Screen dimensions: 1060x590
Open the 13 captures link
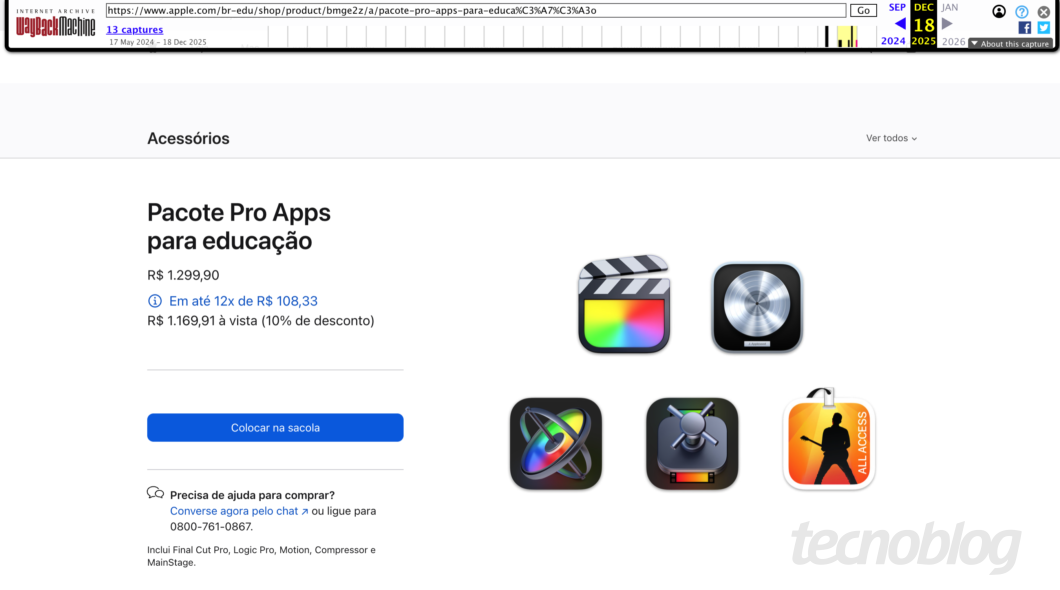[x=134, y=30]
